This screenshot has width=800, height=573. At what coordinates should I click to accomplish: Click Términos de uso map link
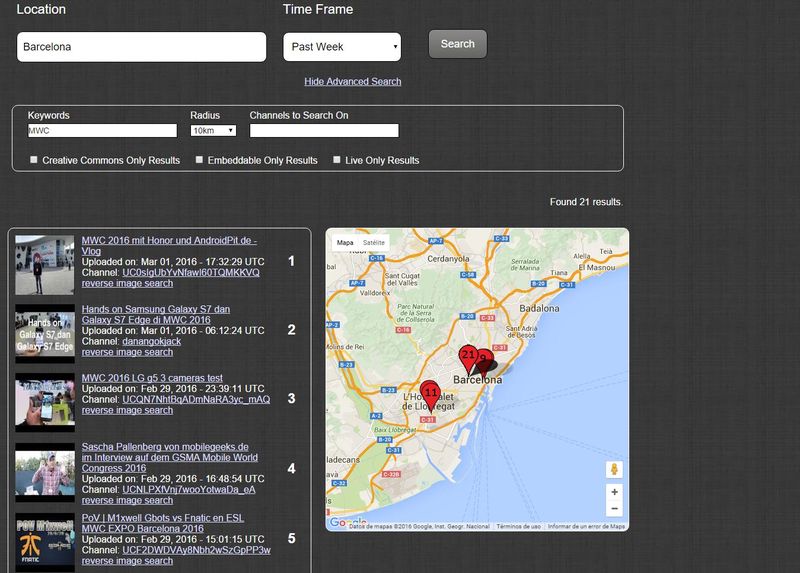518,526
